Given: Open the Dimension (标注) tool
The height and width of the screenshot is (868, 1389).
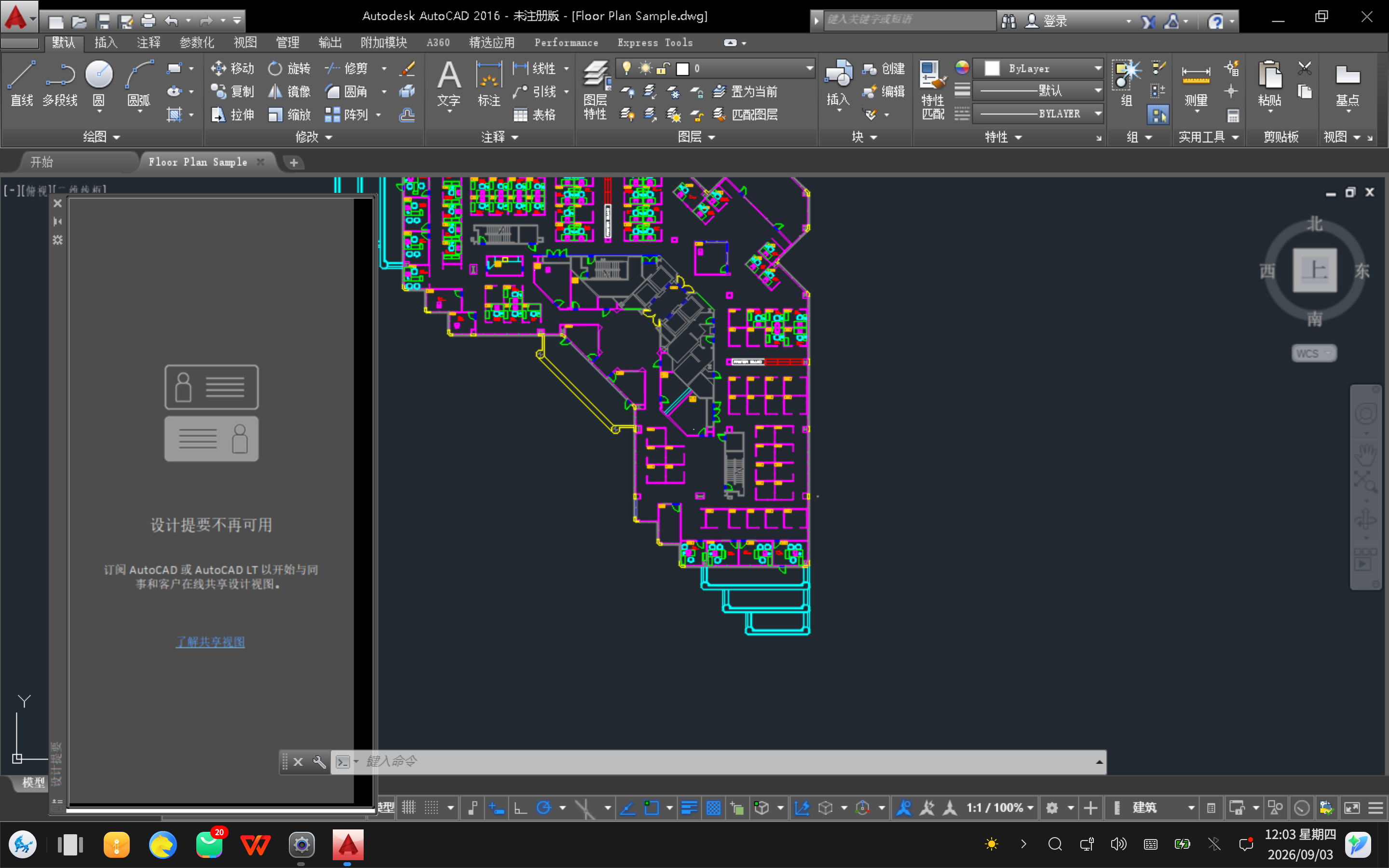Looking at the screenshot, I should click(489, 83).
